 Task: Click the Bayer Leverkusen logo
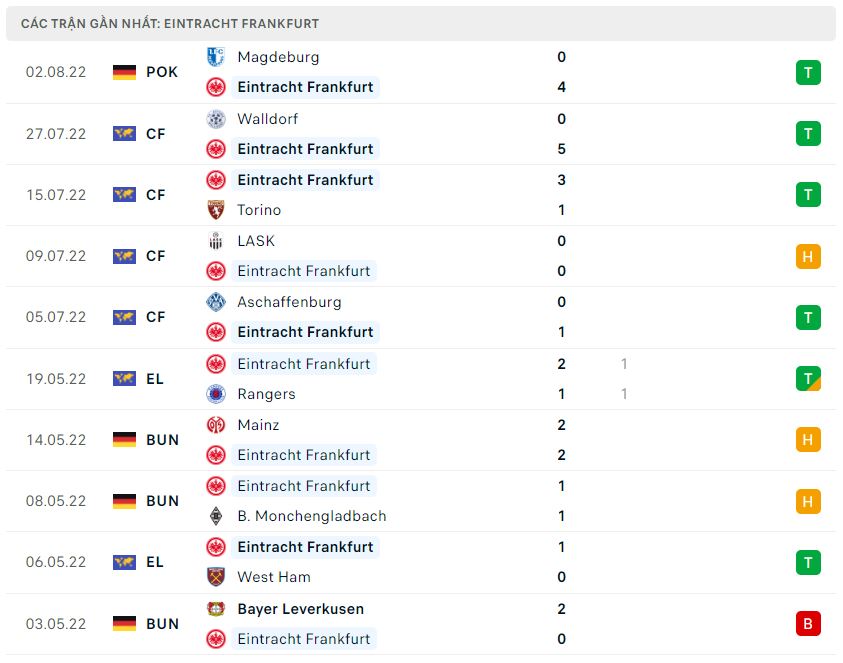pyautogui.click(x=217, y=609)
